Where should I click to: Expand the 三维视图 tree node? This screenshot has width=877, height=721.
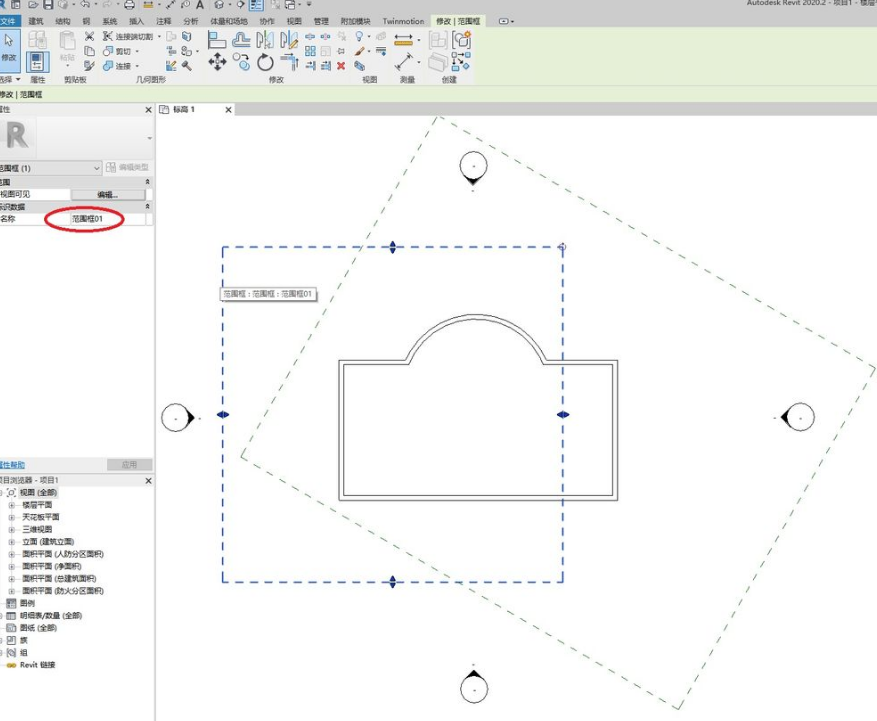click(x=12, y=529)
